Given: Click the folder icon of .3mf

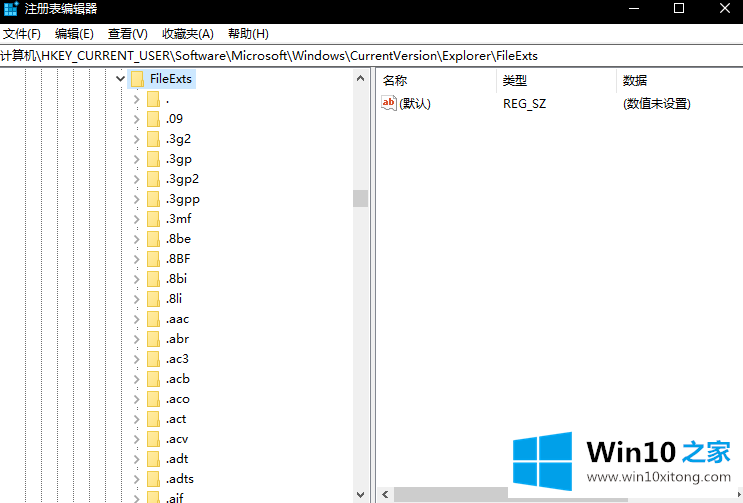Looking at the screenshot, I should pos(153,219).
